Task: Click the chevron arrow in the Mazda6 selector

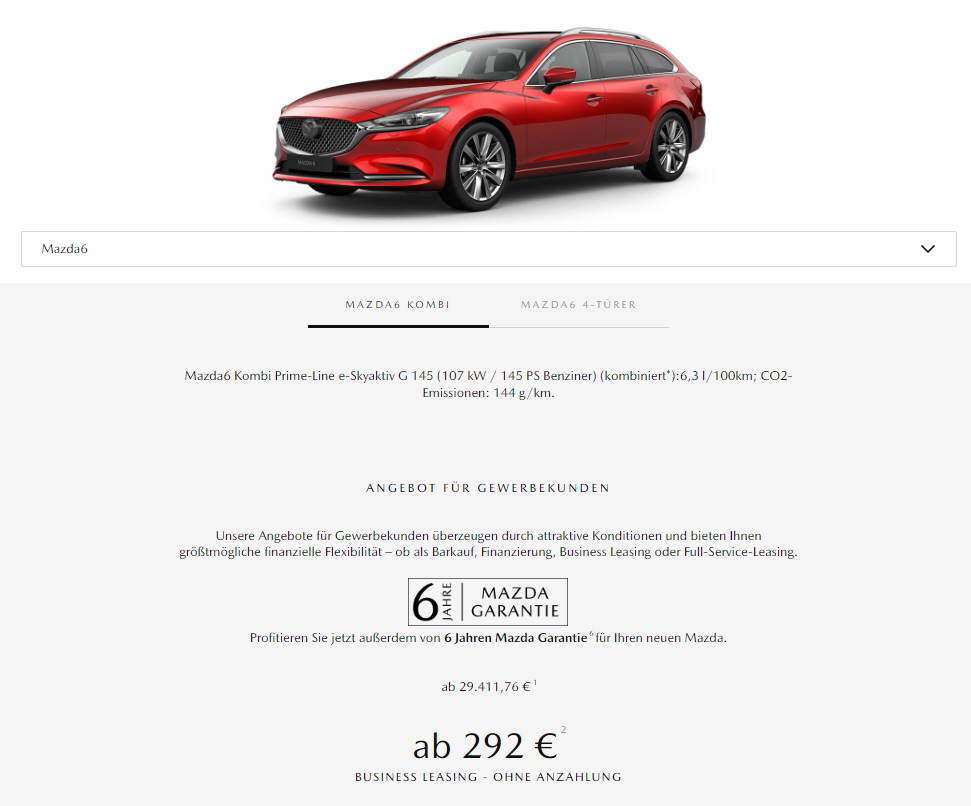Action: click(x=928, y=249)
